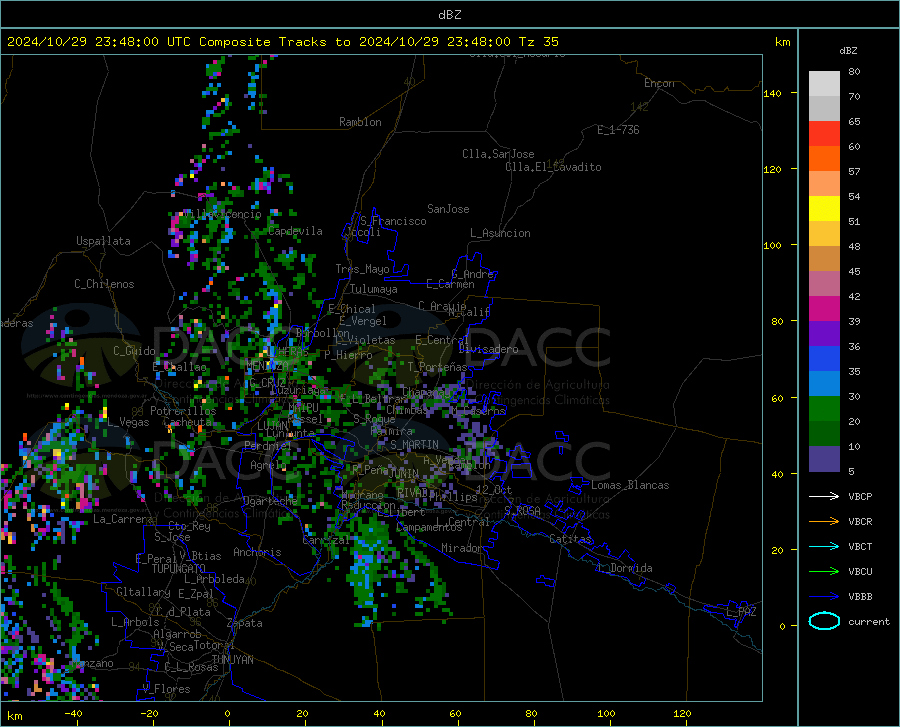Screen dimensions: 900x727
Task: Click the 'Tres_Mayo' map label
Action: [362, 269]
